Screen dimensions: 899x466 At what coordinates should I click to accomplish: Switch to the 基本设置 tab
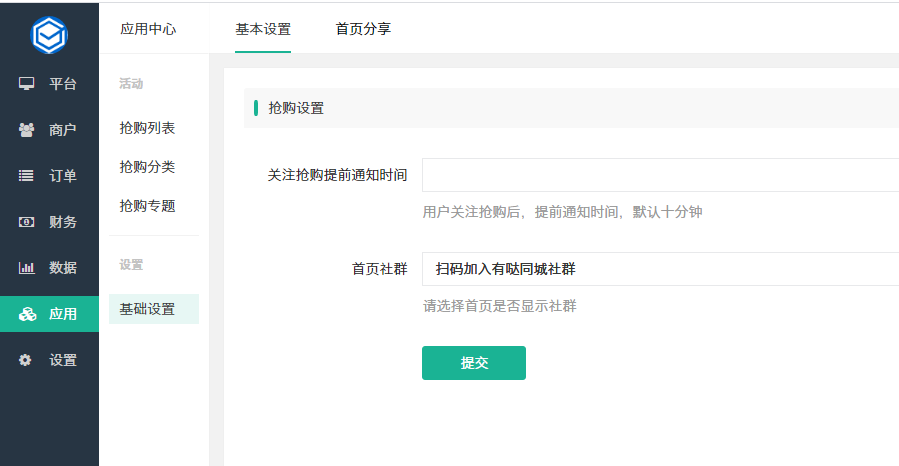(263, 29)
